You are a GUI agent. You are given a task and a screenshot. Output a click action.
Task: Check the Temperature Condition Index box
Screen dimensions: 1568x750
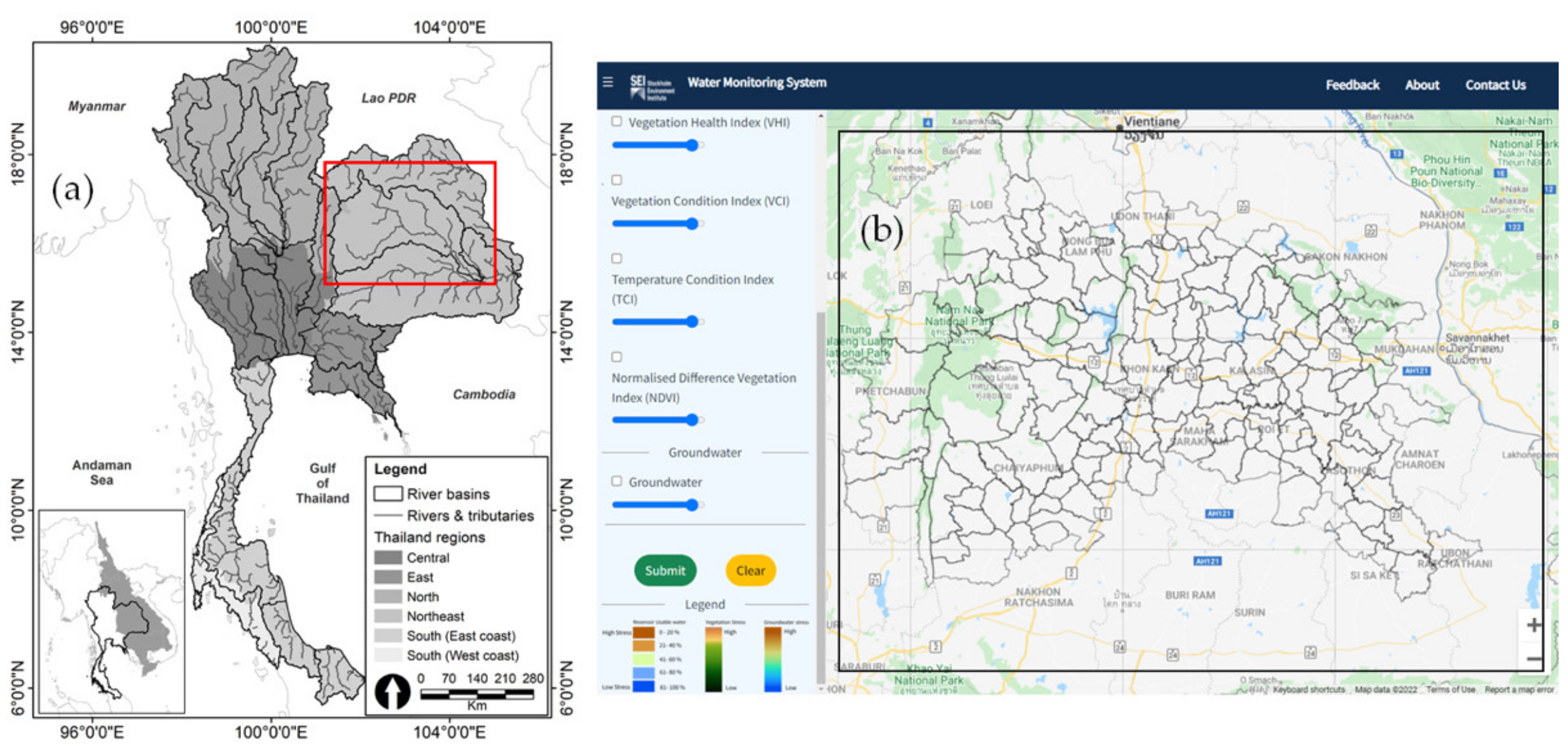click(617, 258)
